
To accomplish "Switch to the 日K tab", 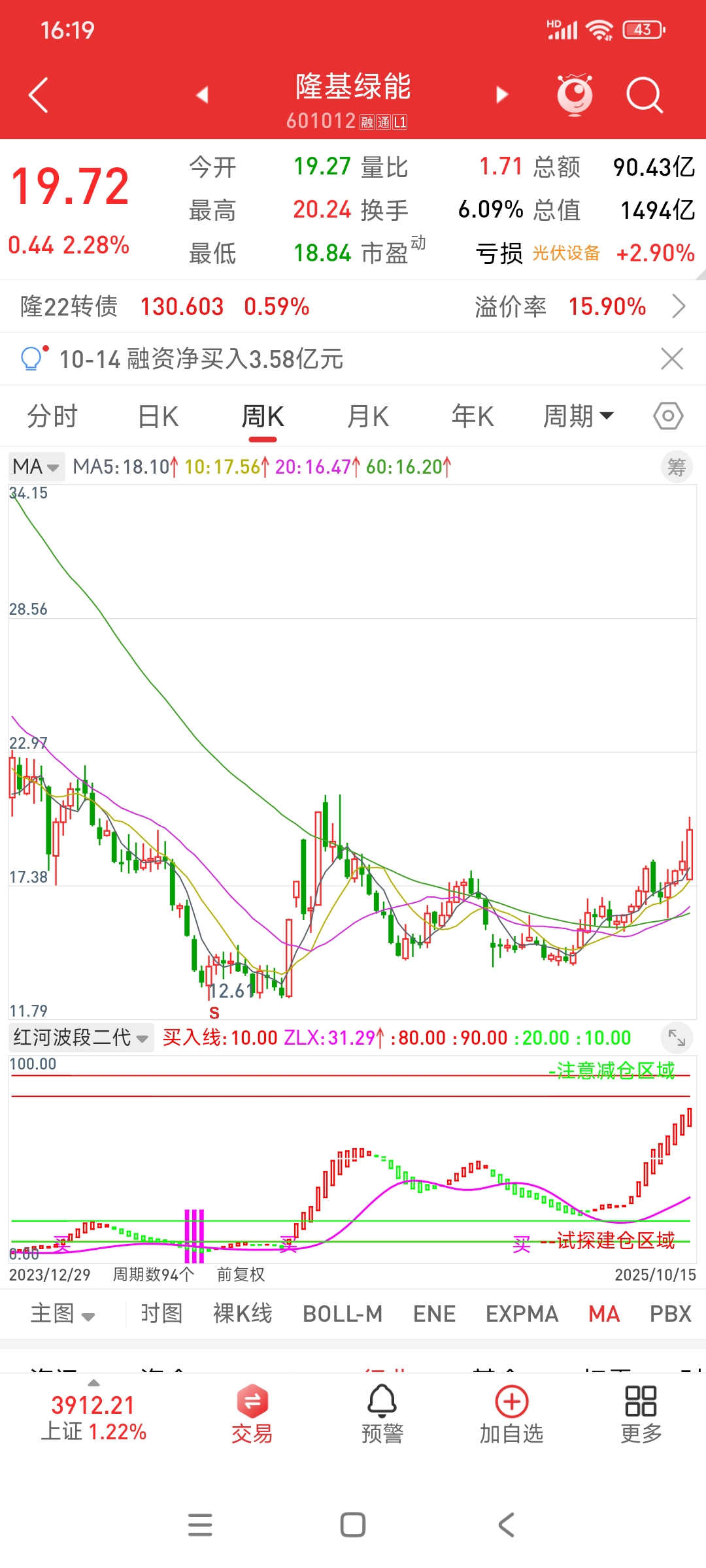I will point(158,416).
